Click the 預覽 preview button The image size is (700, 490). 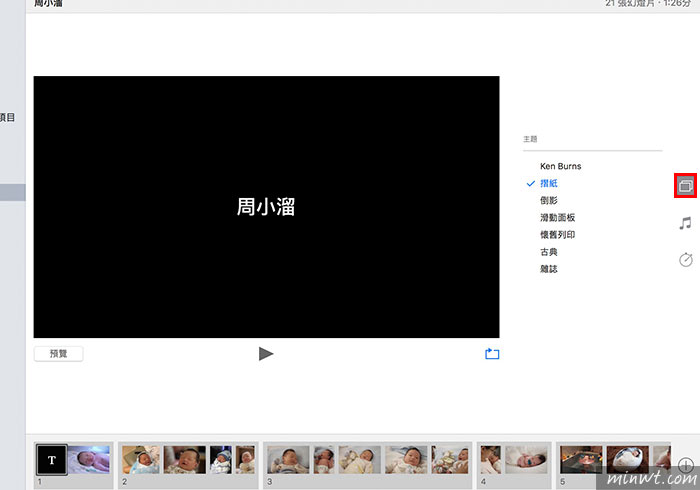[x=58, y=354]
